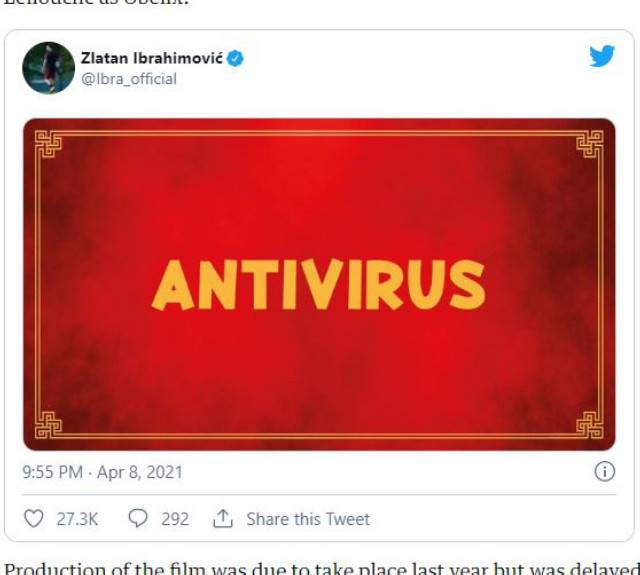Click the 27.3K likes count
Viewport: 640px width, 575px height.
pyautogui.click(x=77, y=519)
